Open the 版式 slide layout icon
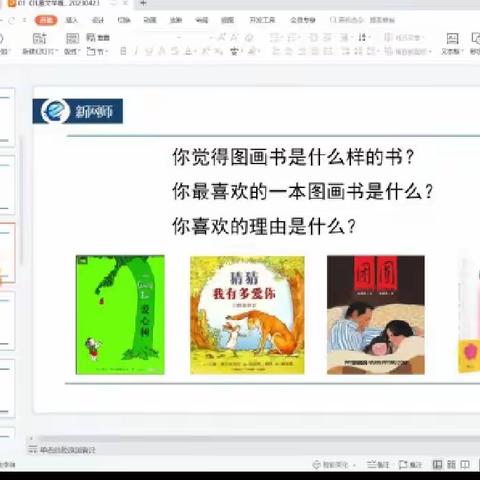This screenshot has width=480, height=480. point(72,39)
